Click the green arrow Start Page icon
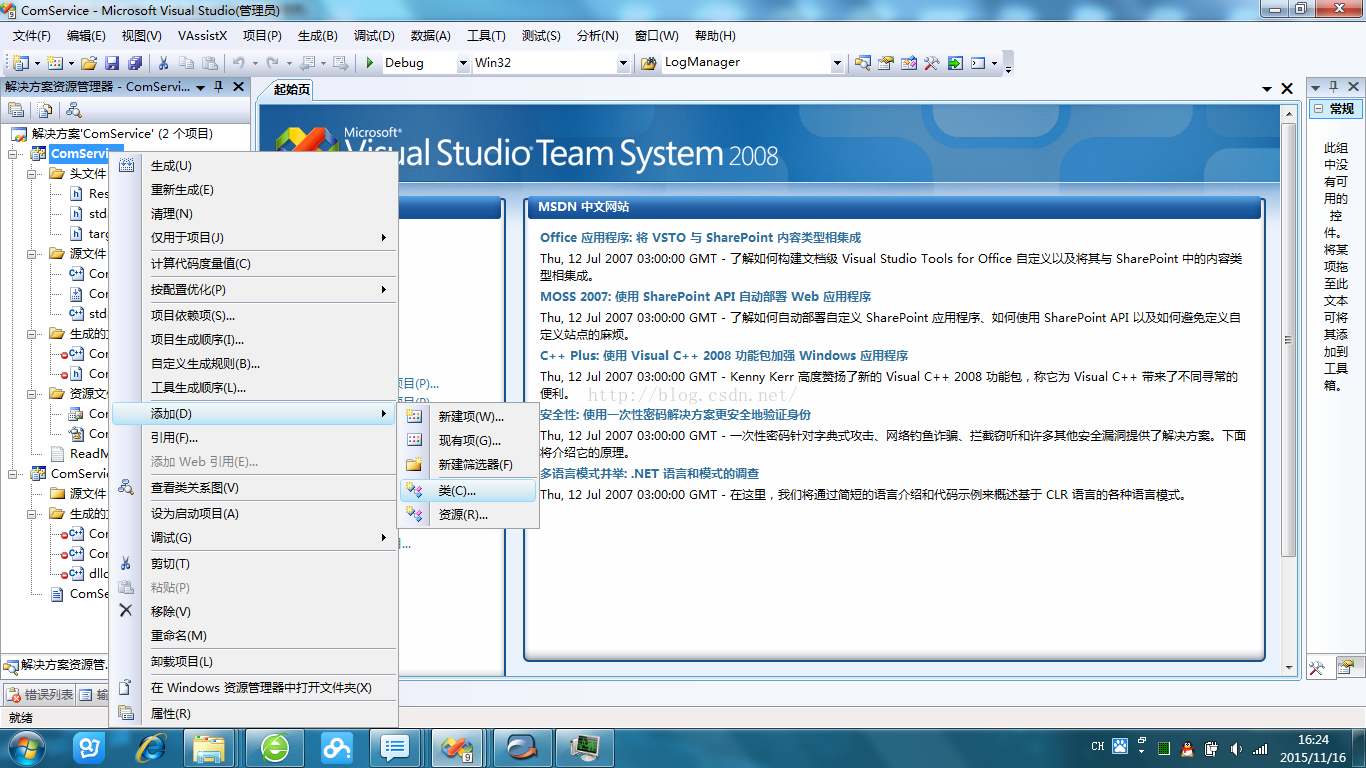The image size is (1366, 768). tap(955, 63)
